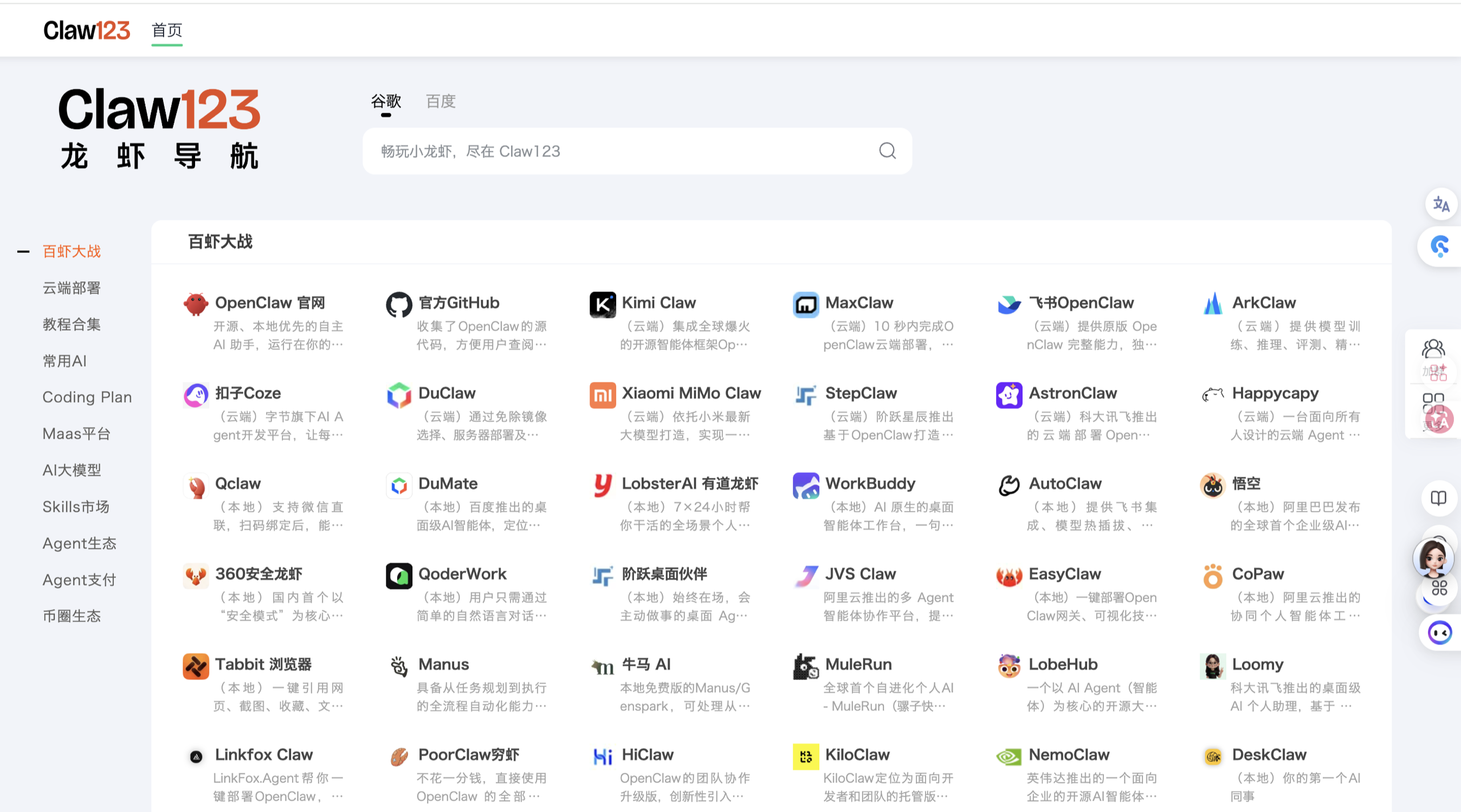
Task: Open the LobsterAI 有道龙虾 entry
Action: point(689,483)
